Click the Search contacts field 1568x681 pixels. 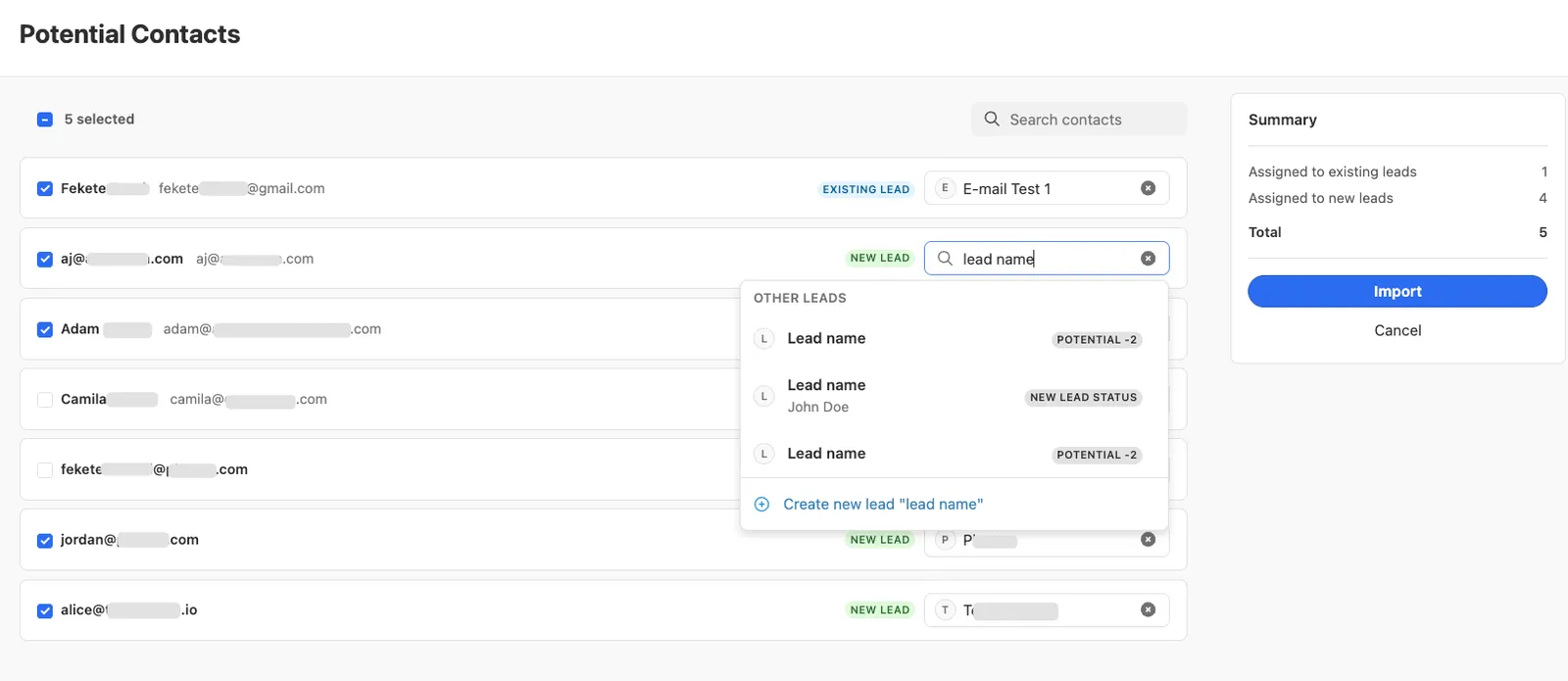coord(1079,120)
